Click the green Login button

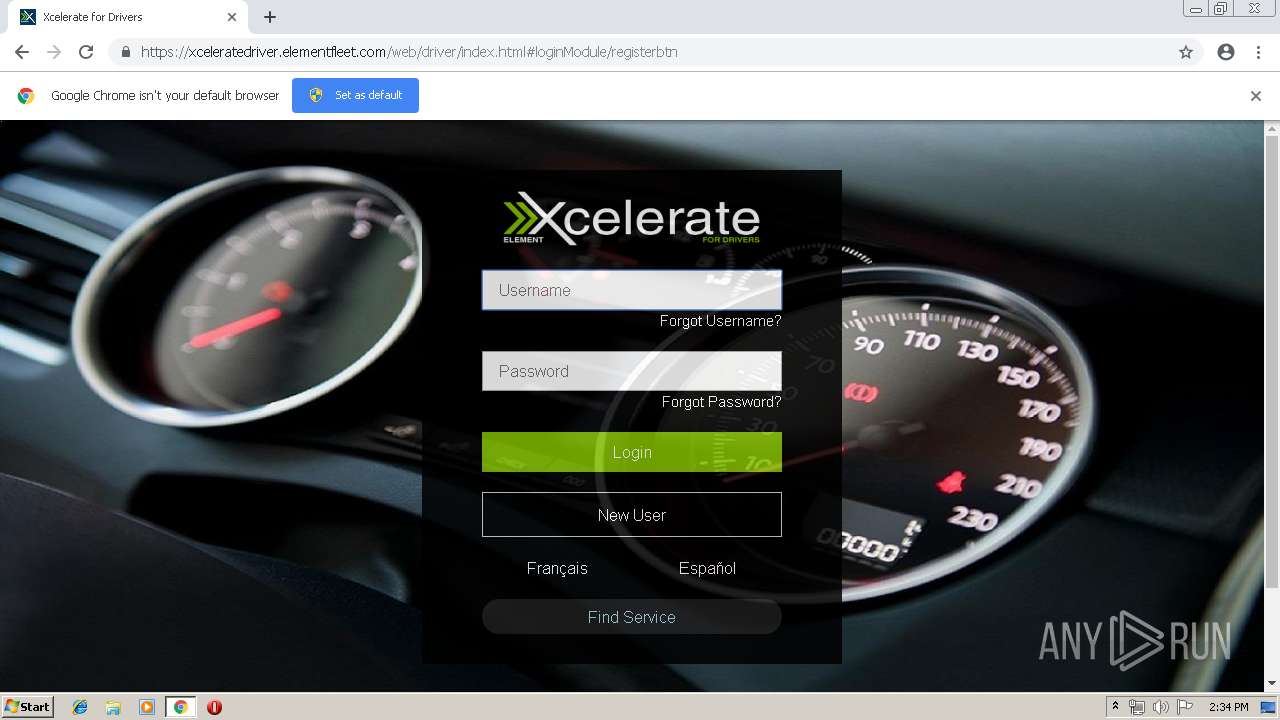pyautogui.click(x=632, y=452)
